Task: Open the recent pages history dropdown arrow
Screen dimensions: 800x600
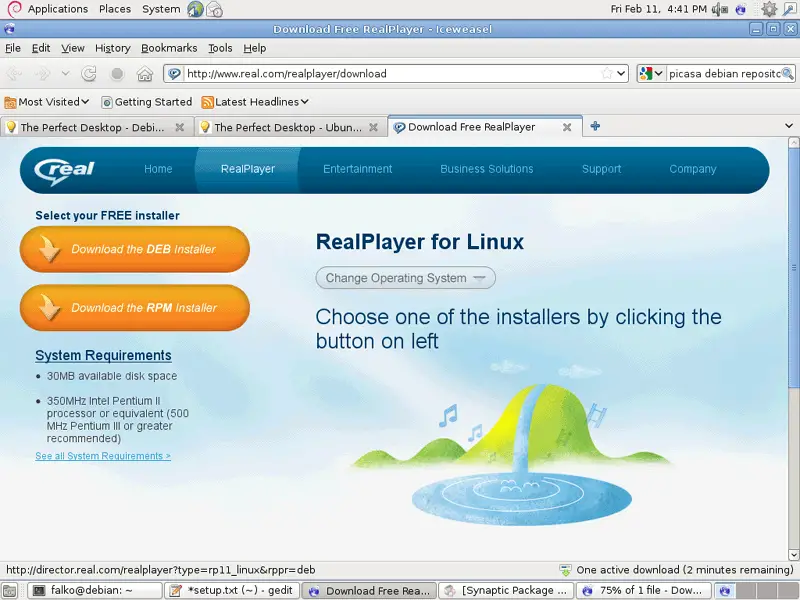Action: [65, 73]
